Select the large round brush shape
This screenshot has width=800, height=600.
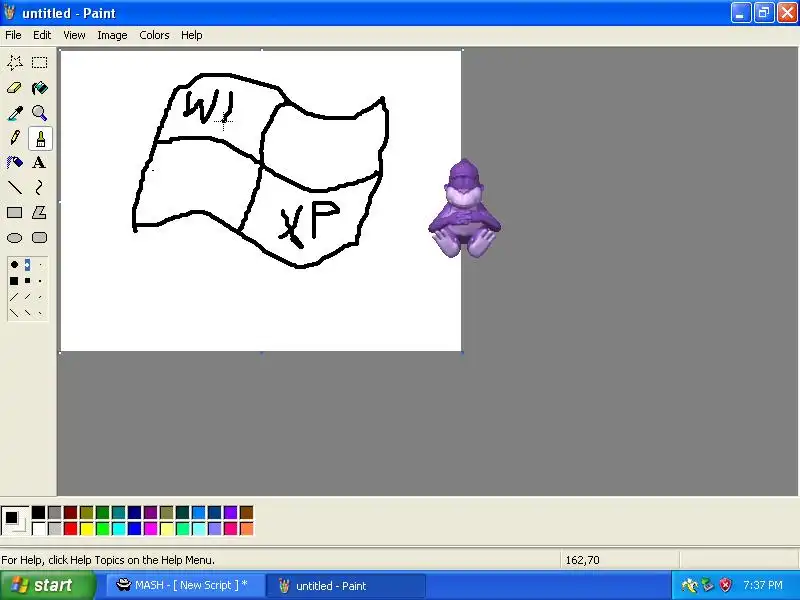click(x=14, y=264)
